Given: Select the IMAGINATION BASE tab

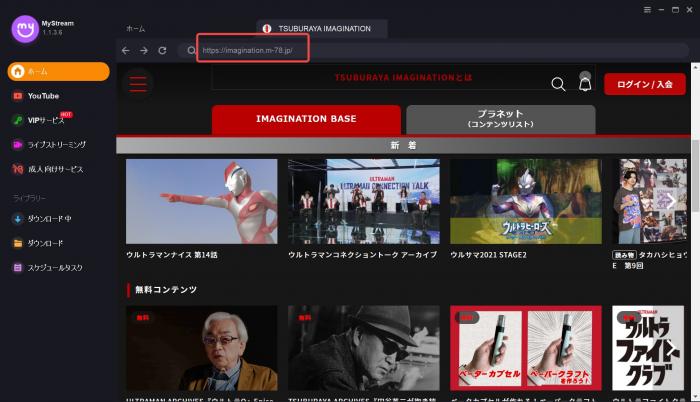Looking at the screenshot, I should pyautogui.click(x=306, y=119).
